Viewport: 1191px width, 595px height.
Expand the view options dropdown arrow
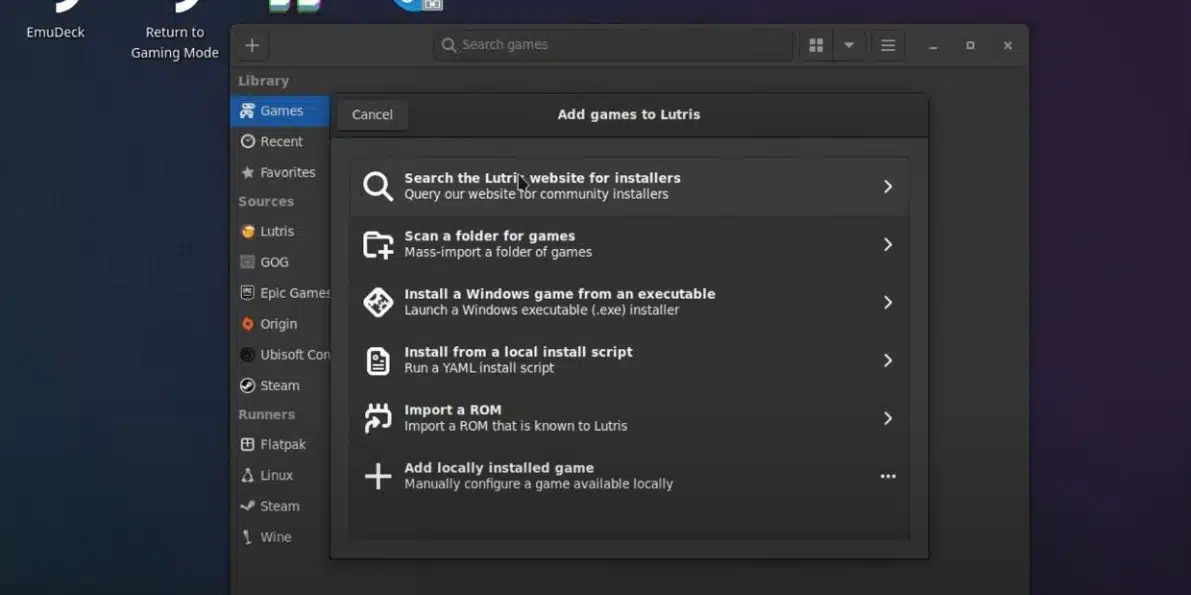tap(849, 46)
